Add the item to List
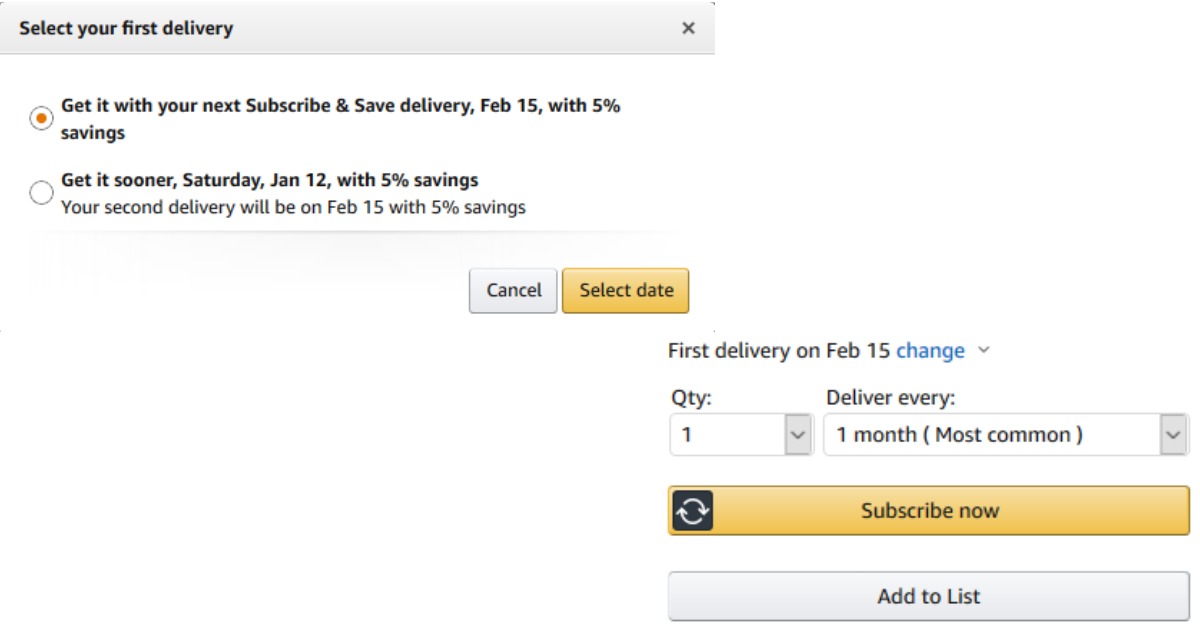 (x=929, y=597)
